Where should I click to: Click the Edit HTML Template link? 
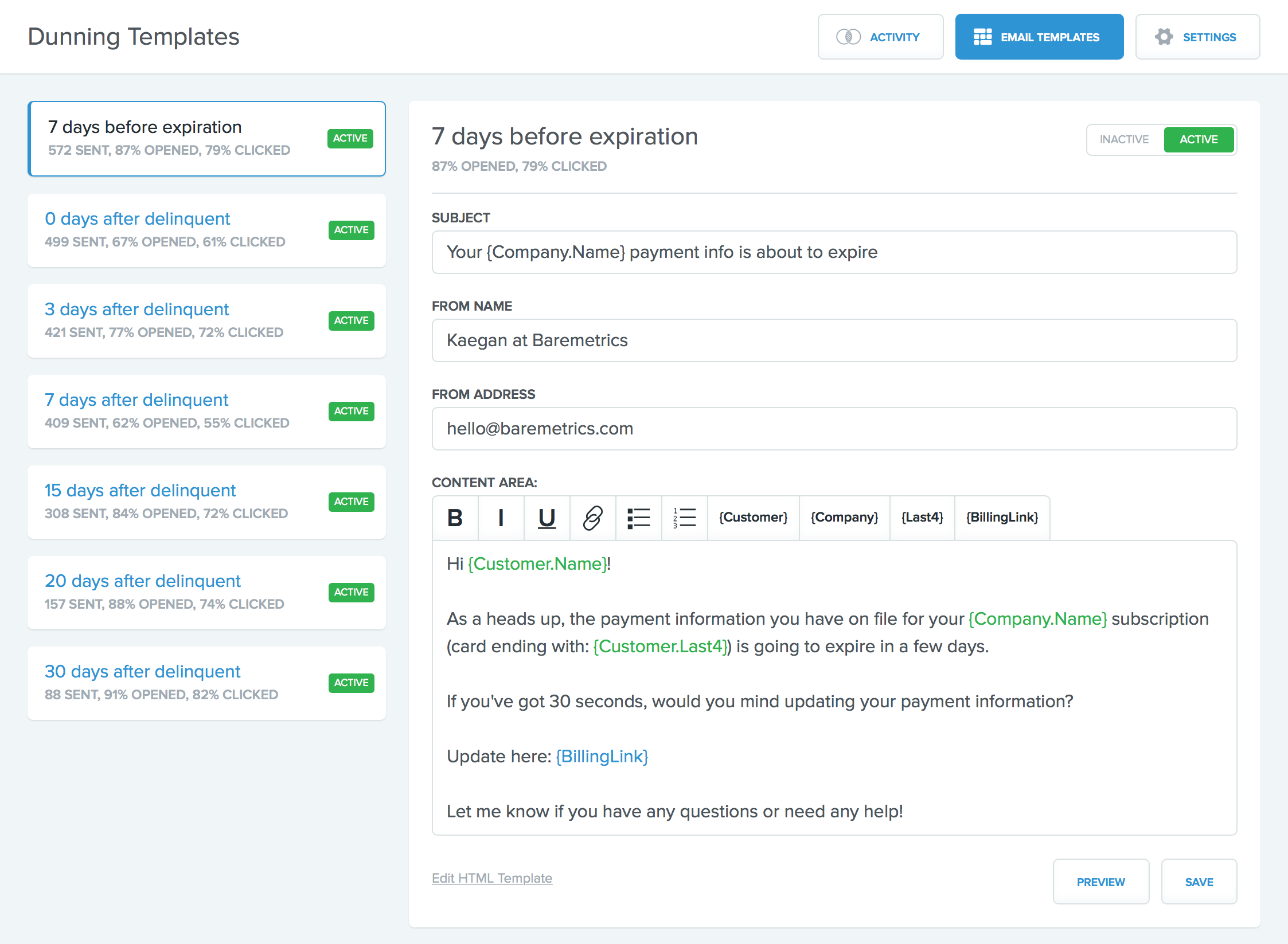(492, 878)
